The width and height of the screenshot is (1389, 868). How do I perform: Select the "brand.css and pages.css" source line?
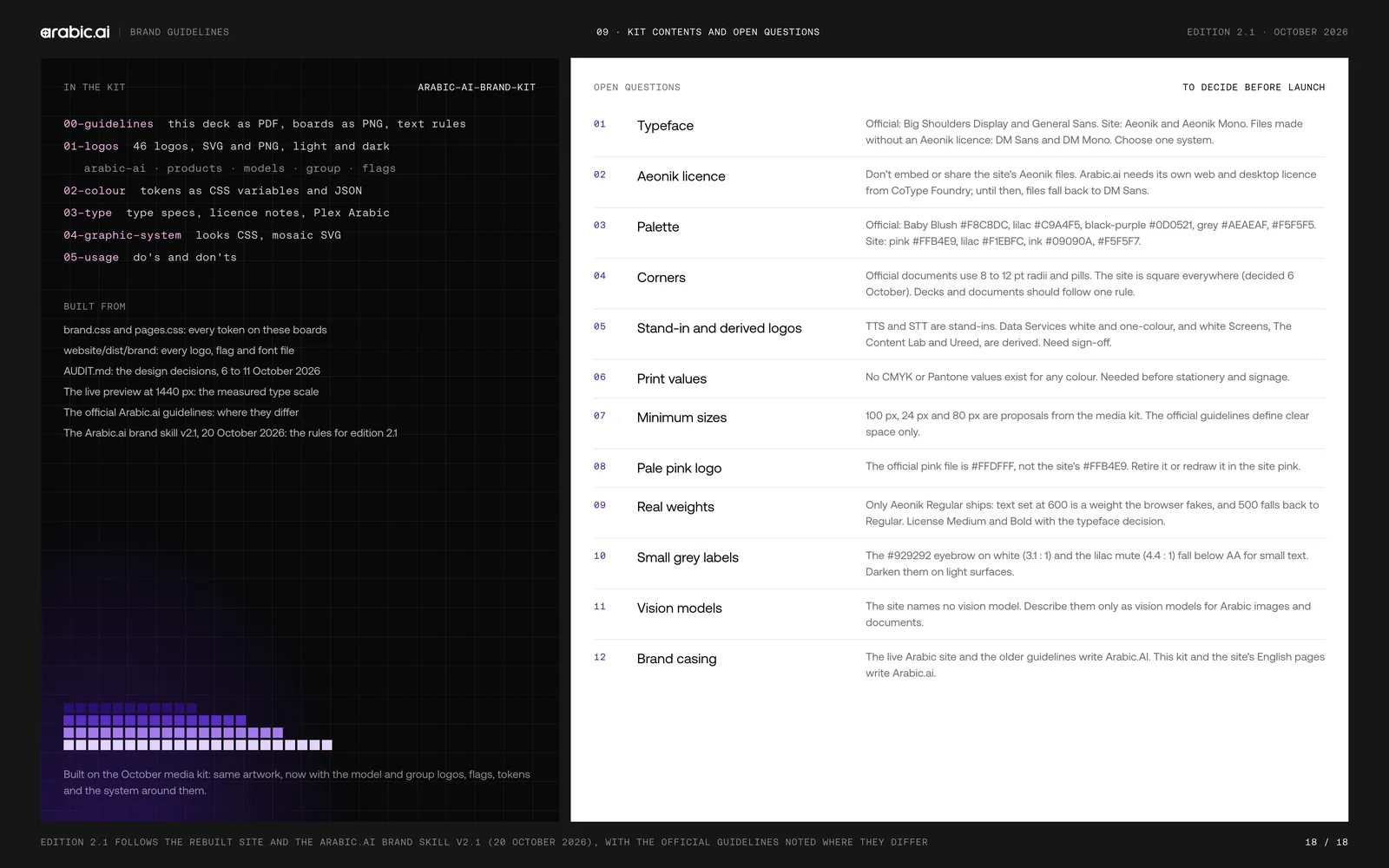195,330
